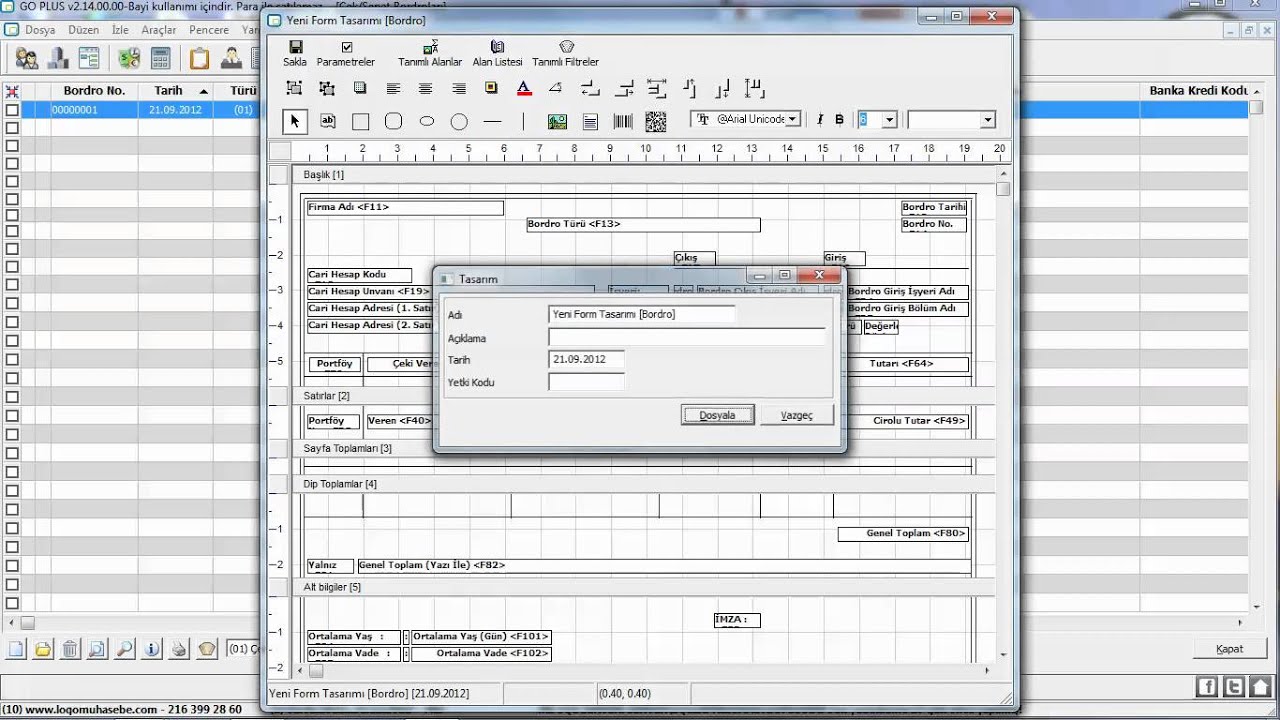Image resolution: width=1280 pixels, height=720 pixels.
Task: Insert a barcode element
Action: click(623, 121)
